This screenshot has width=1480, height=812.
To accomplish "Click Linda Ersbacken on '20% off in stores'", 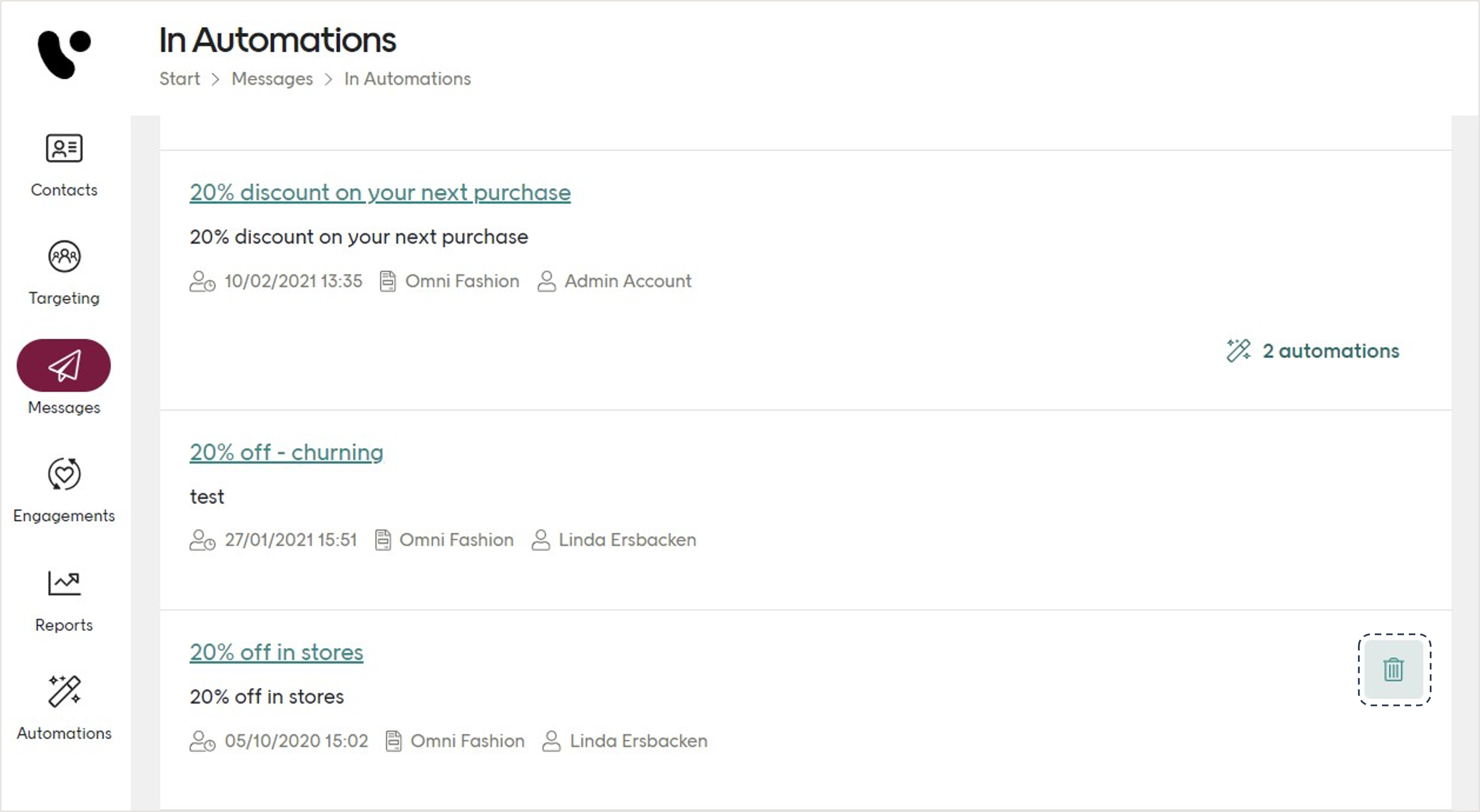I will pyautogui.click(x=638, y=741).
